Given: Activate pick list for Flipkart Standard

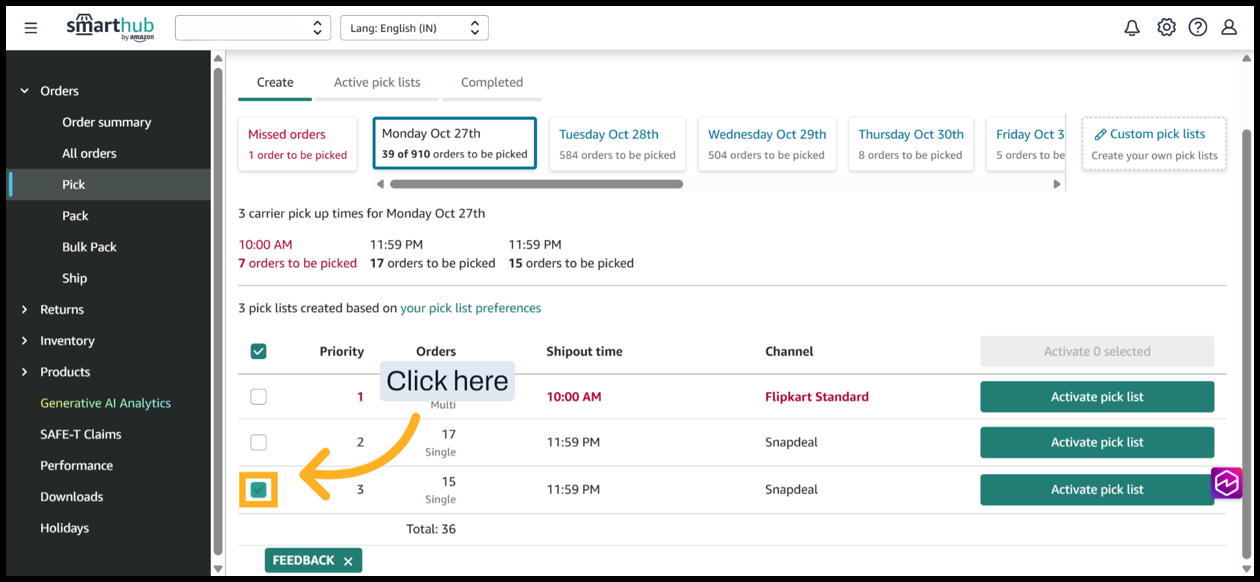Looking at the screenshot, I should [x=1096, y=397].
